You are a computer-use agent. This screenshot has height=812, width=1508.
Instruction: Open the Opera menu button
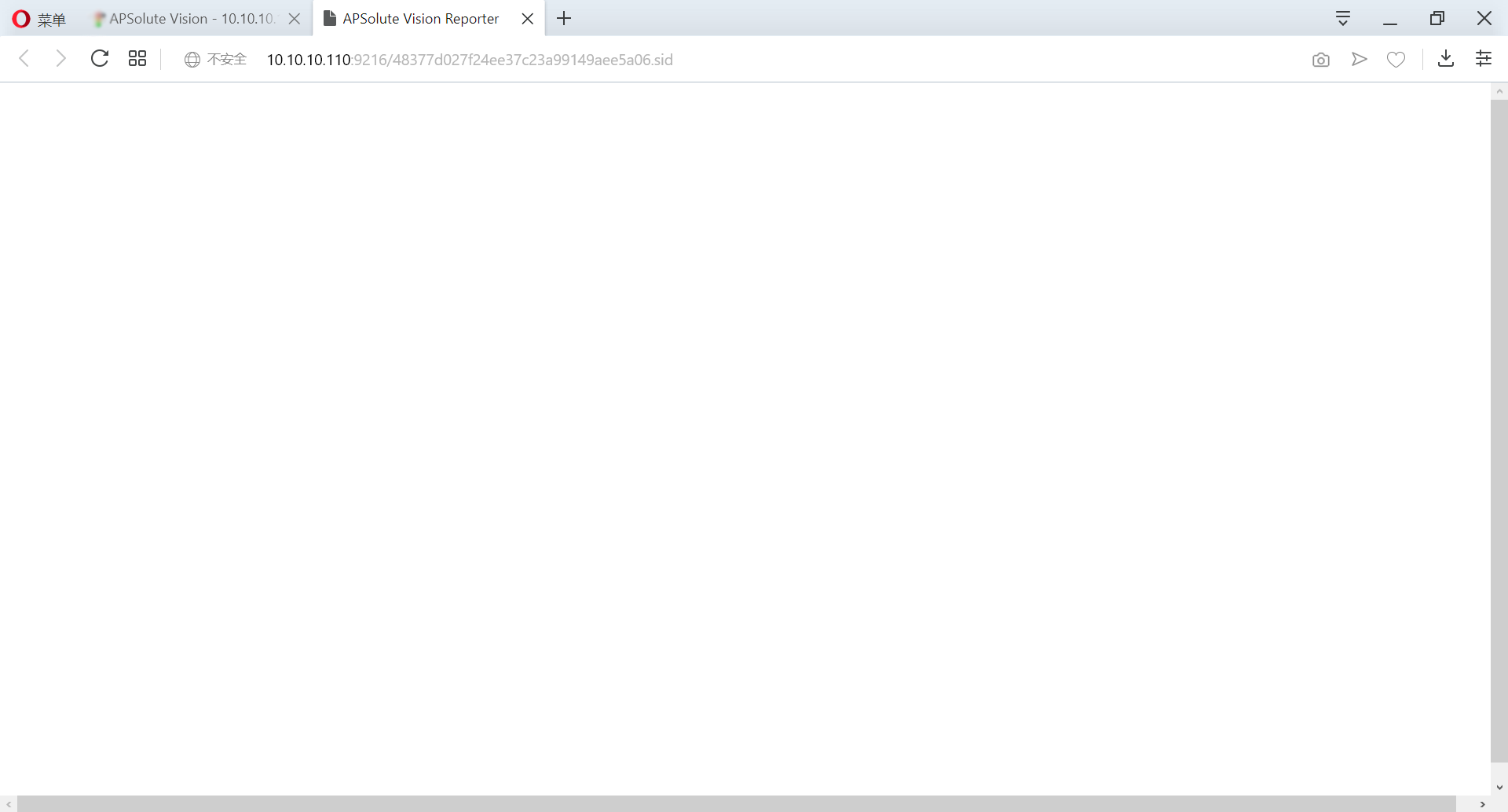(39, 19)
